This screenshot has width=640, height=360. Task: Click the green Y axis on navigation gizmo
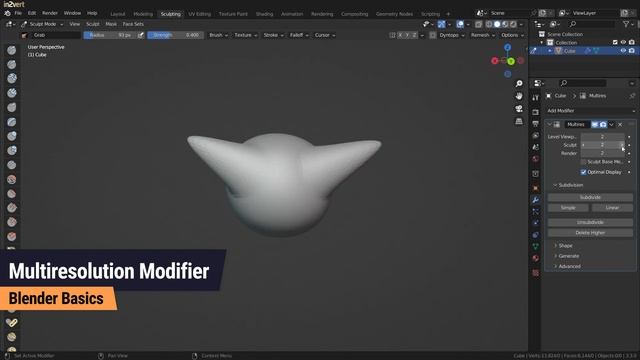(x=511, y=61)
